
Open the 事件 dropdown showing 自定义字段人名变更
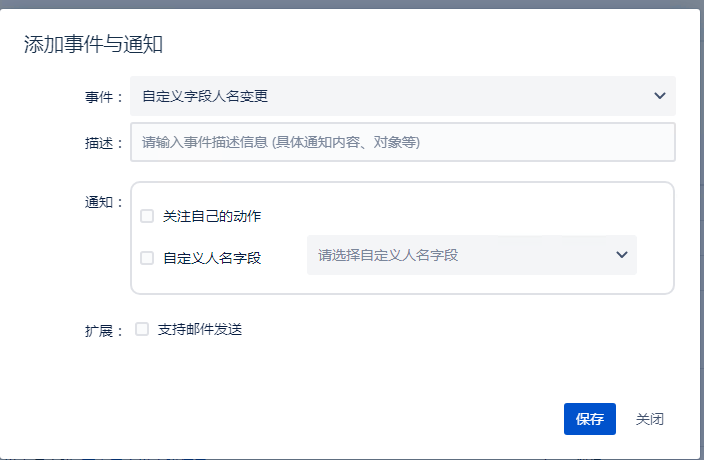pyautogui.click(x=402, y=96)
